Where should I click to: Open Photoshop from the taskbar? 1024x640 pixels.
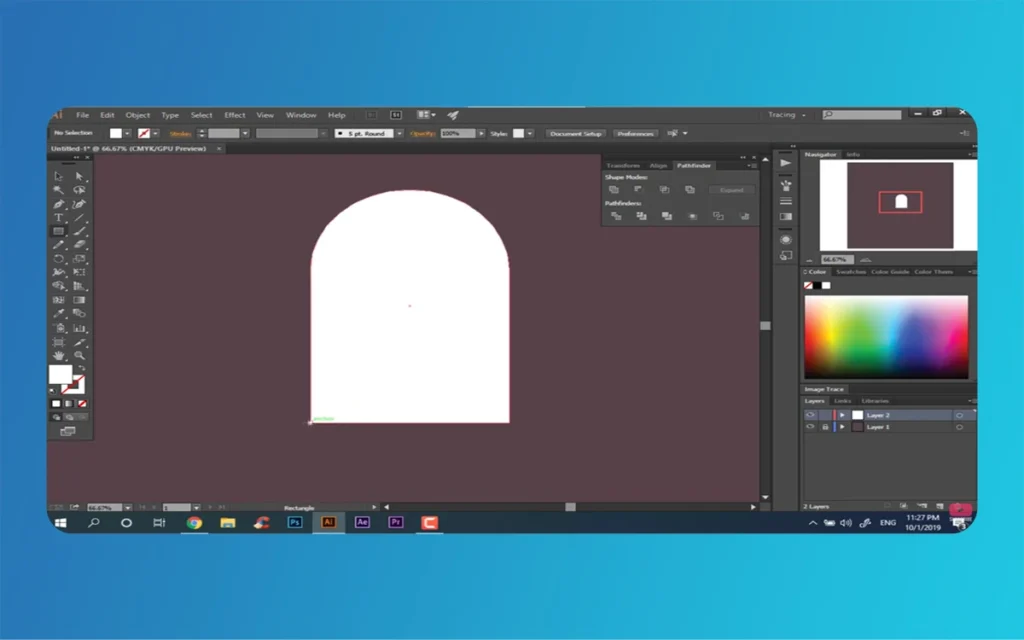point(295,522)
